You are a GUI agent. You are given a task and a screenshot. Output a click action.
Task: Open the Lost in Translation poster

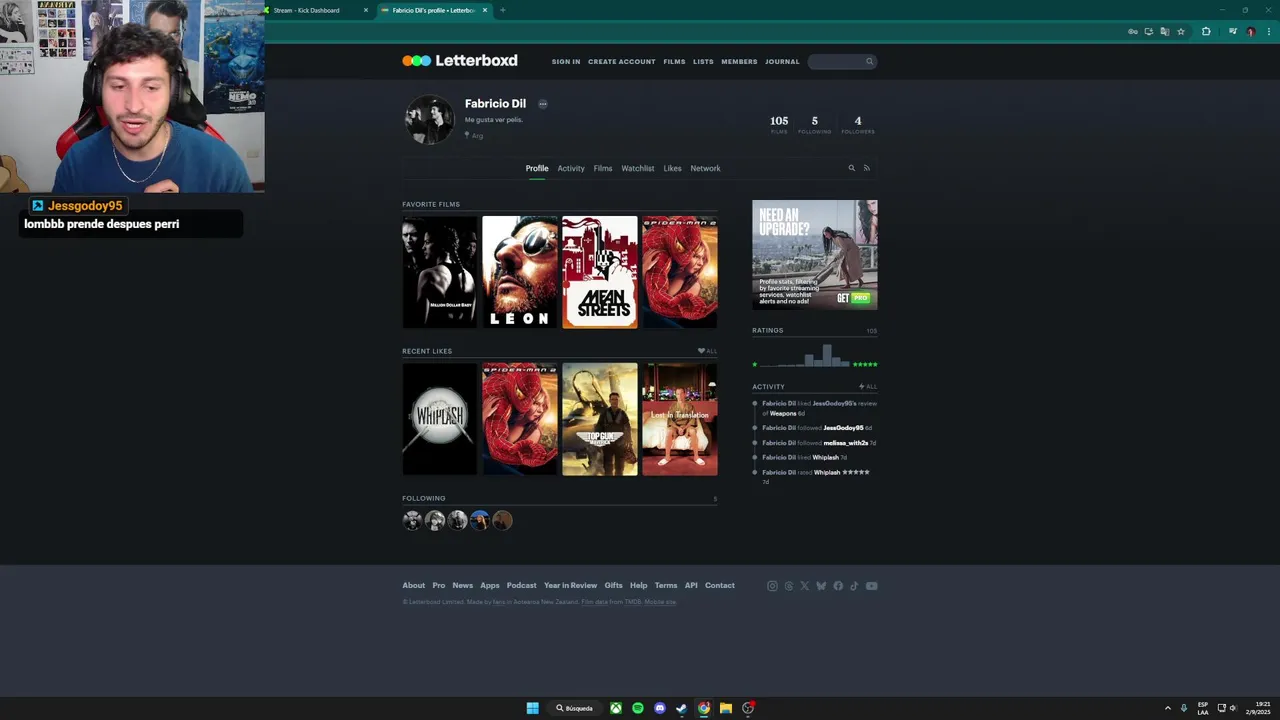tap(680, 419)
